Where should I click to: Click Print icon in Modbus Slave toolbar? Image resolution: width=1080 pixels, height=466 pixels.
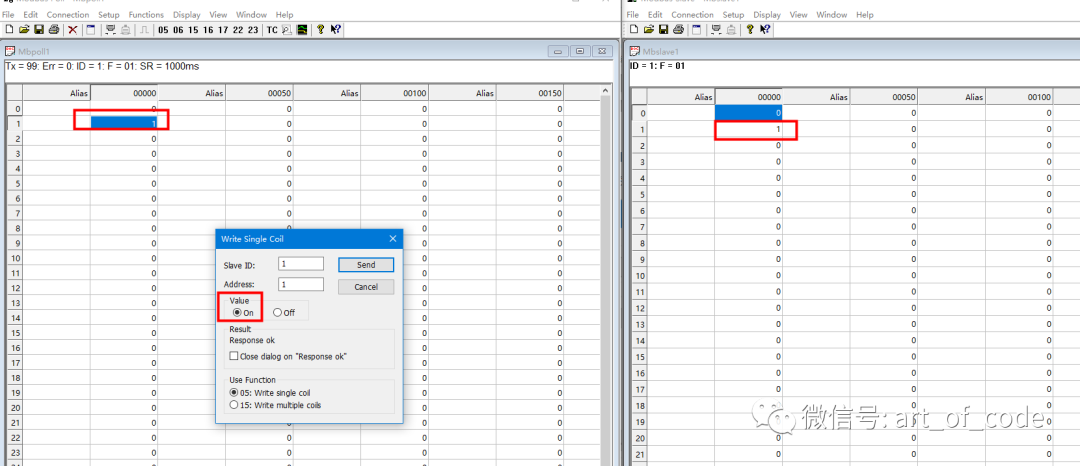678,30
